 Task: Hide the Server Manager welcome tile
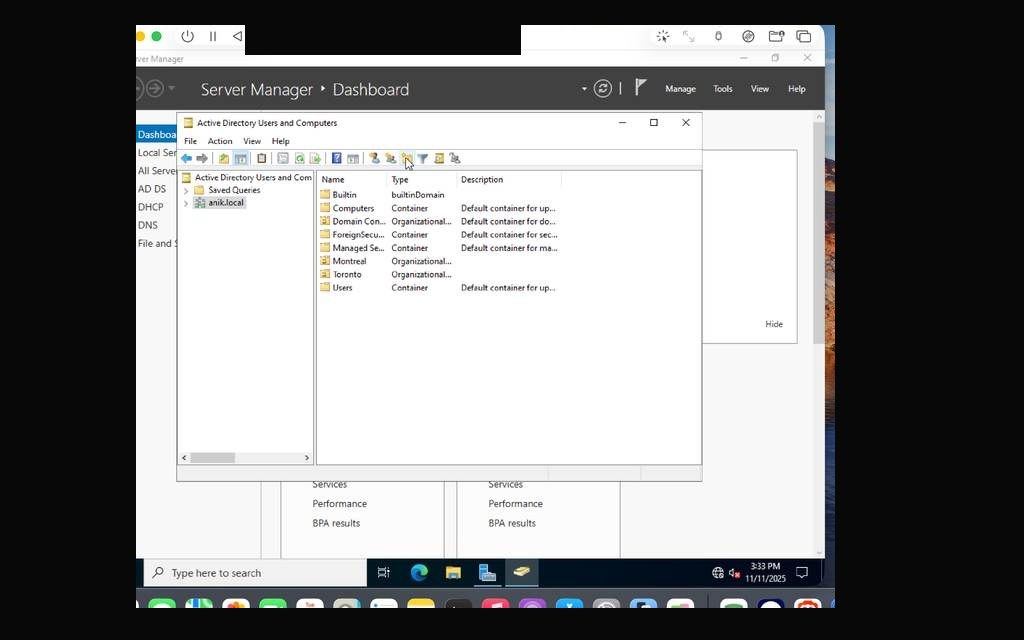pos(774,324)
